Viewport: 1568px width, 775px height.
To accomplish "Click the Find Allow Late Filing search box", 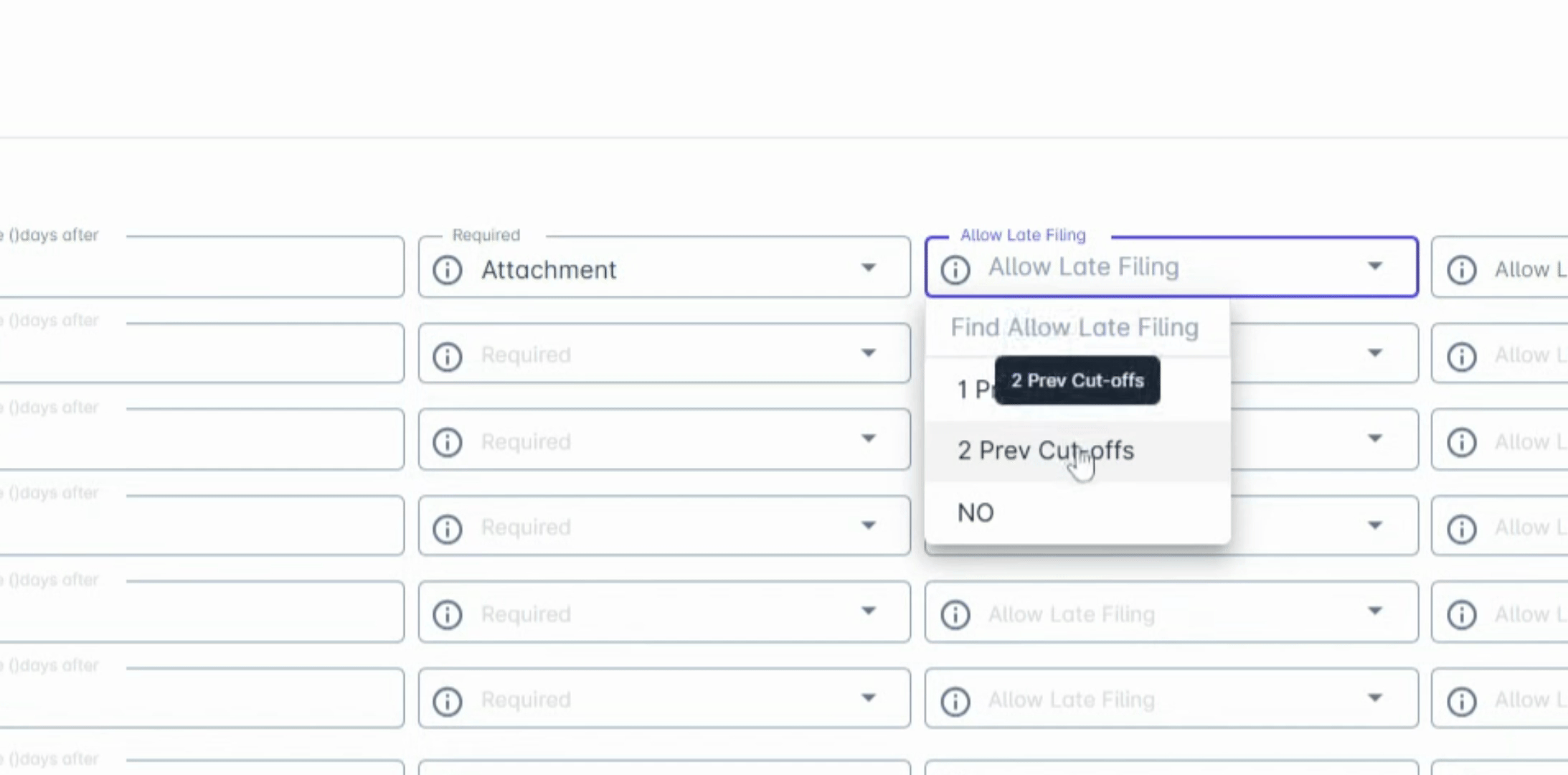I will (1075, 328).
